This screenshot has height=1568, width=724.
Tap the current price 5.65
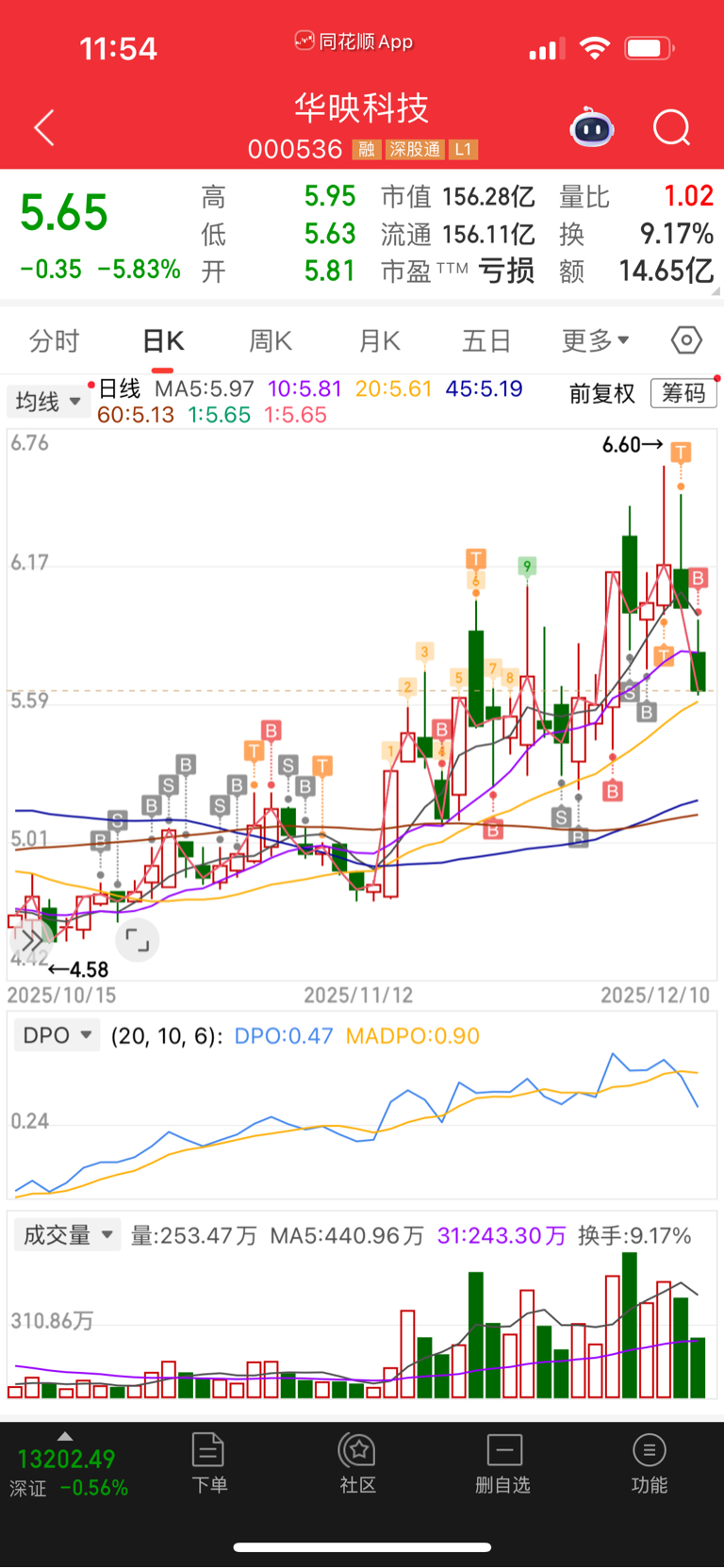(x=64, y=213)
